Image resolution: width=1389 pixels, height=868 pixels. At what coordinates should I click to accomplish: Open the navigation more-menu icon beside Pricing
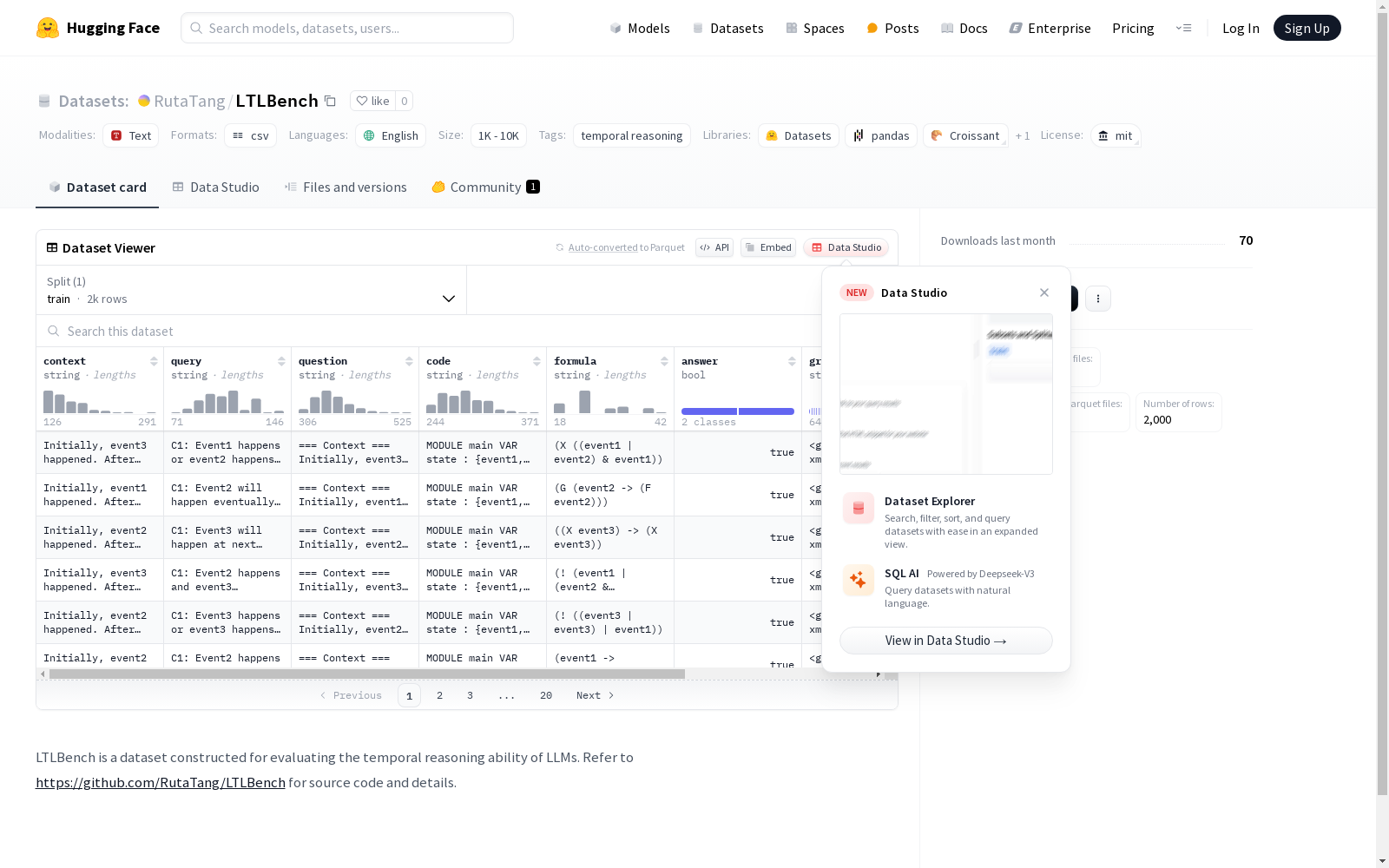pyautogui.click(x=1183, y=28)
